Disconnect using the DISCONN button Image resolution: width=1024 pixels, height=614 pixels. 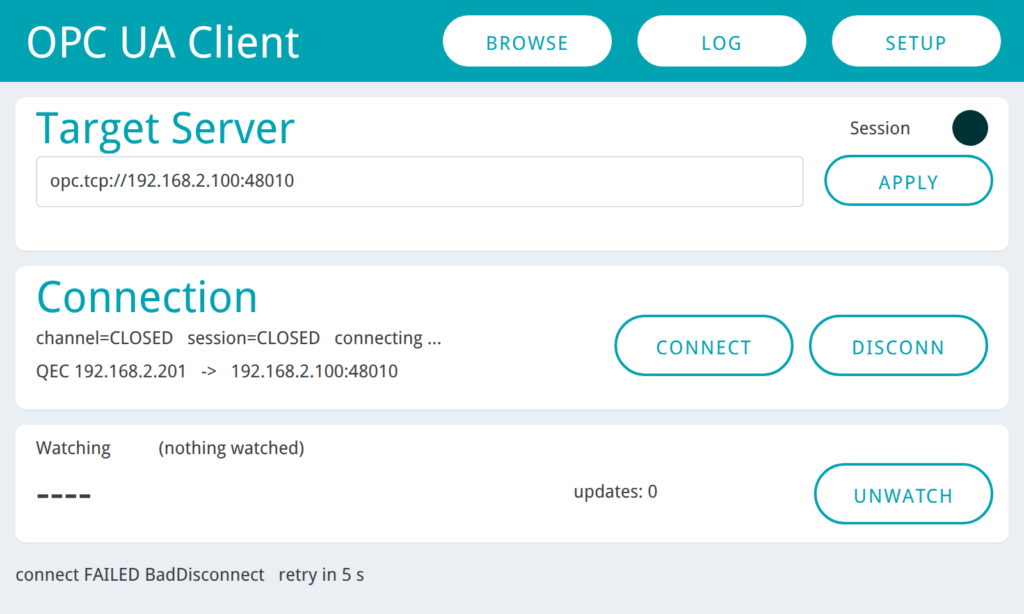coord(898,346)
